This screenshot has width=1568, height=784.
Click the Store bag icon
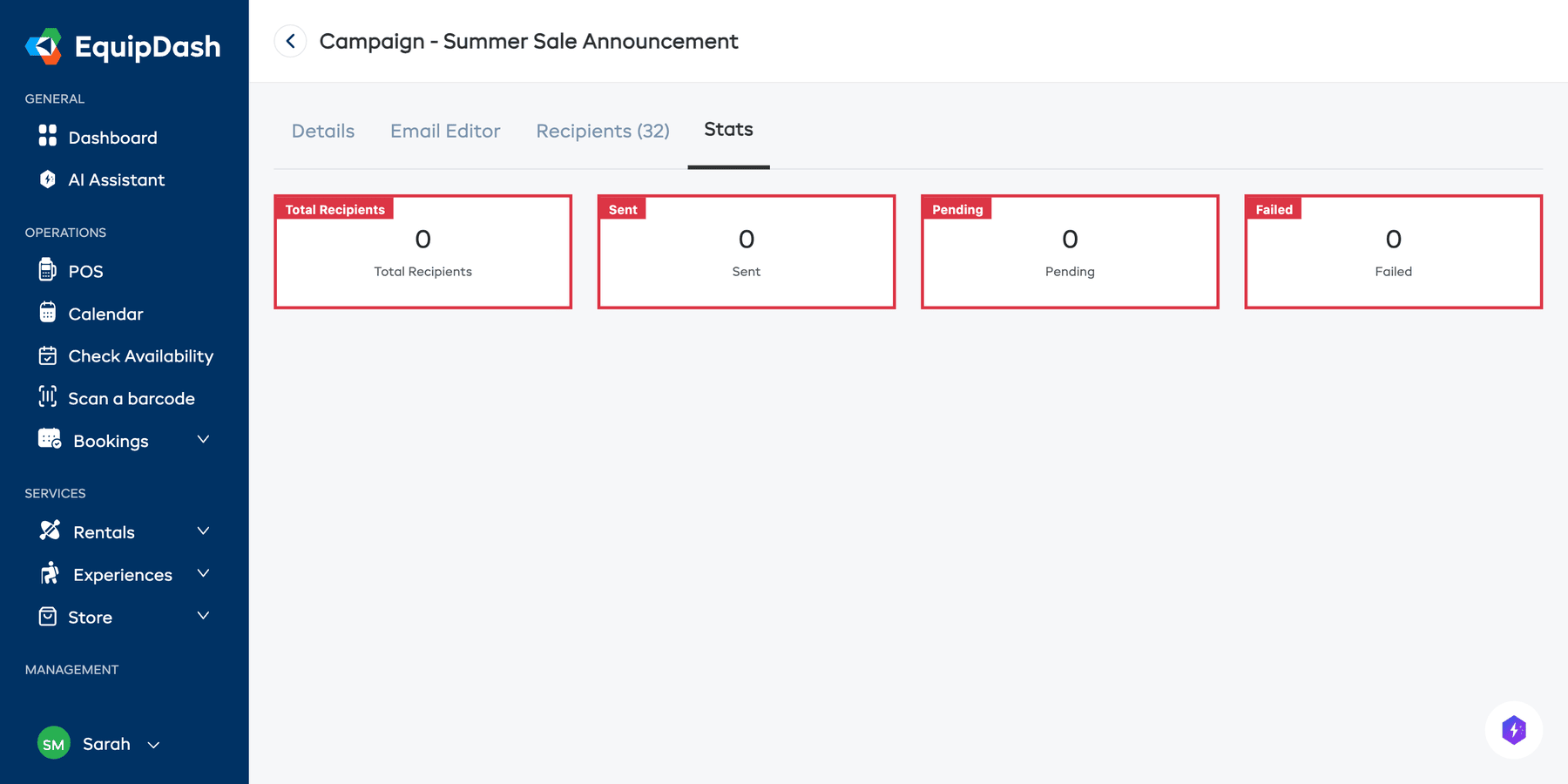point(48,617)
